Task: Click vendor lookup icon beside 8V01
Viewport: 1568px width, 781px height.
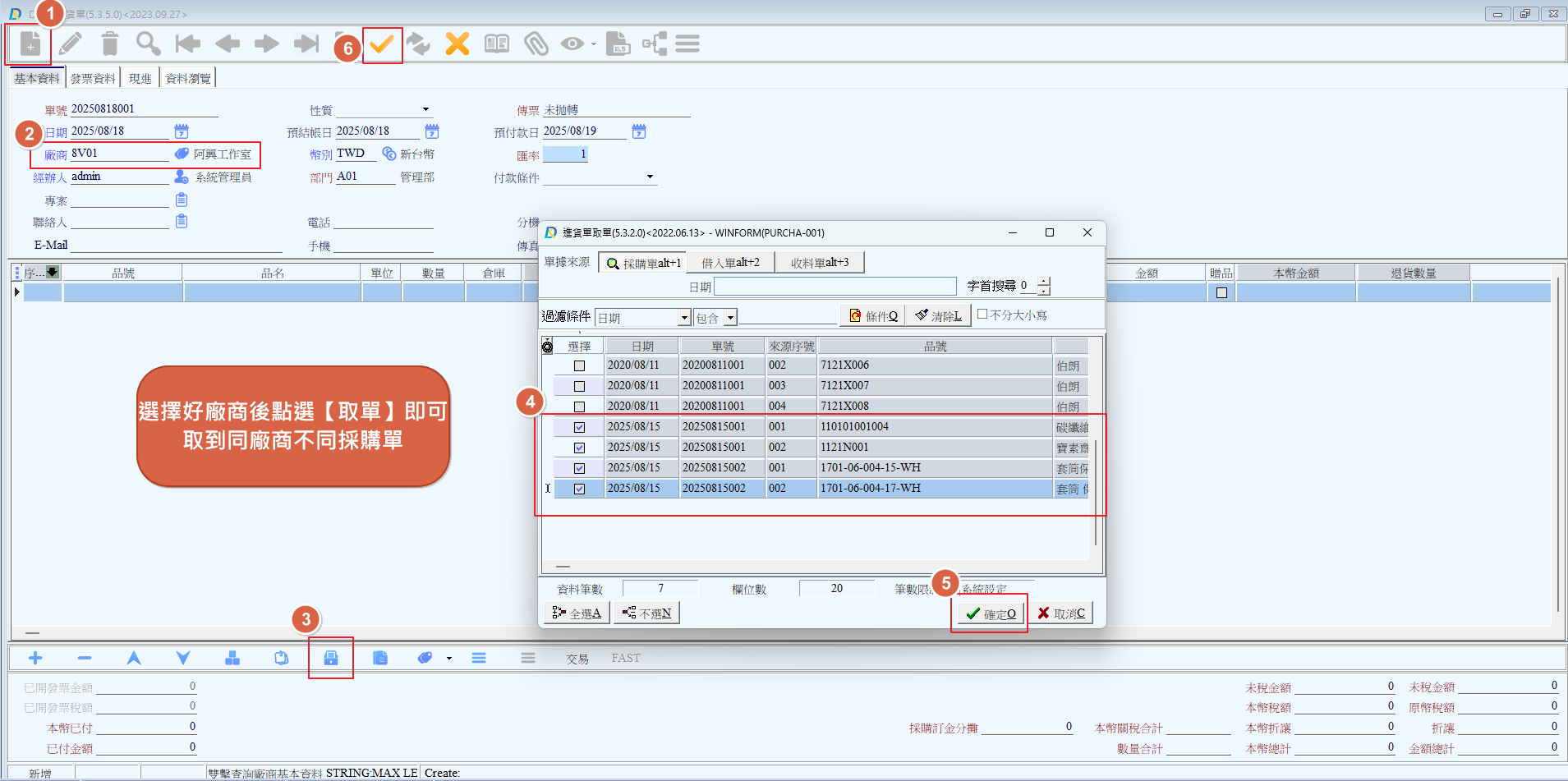Action: (x=182, y=154)
